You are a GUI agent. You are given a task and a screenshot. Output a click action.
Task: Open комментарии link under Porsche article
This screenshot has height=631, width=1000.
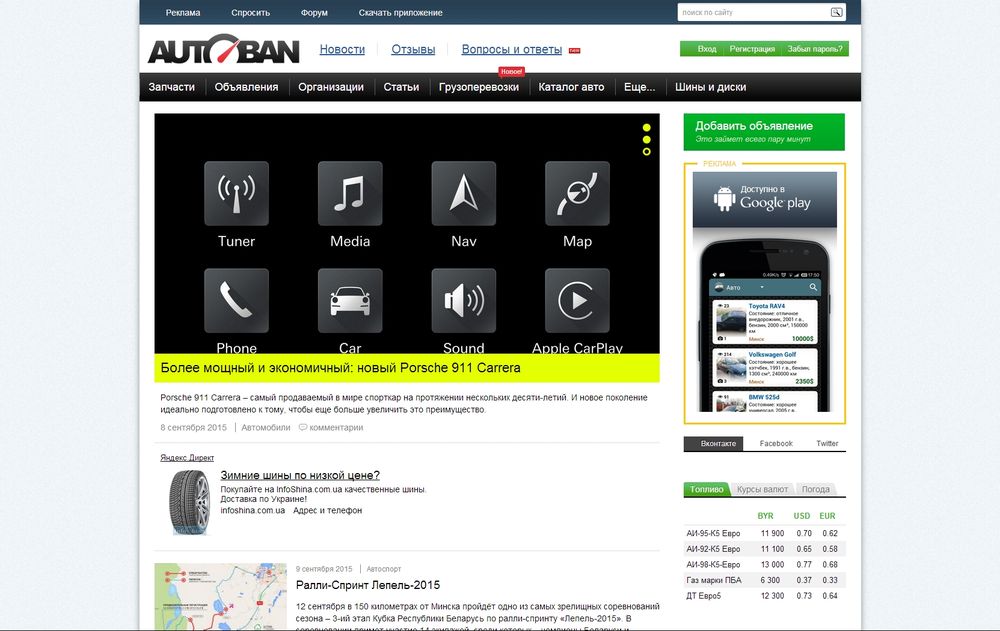[x=336, y=427]
